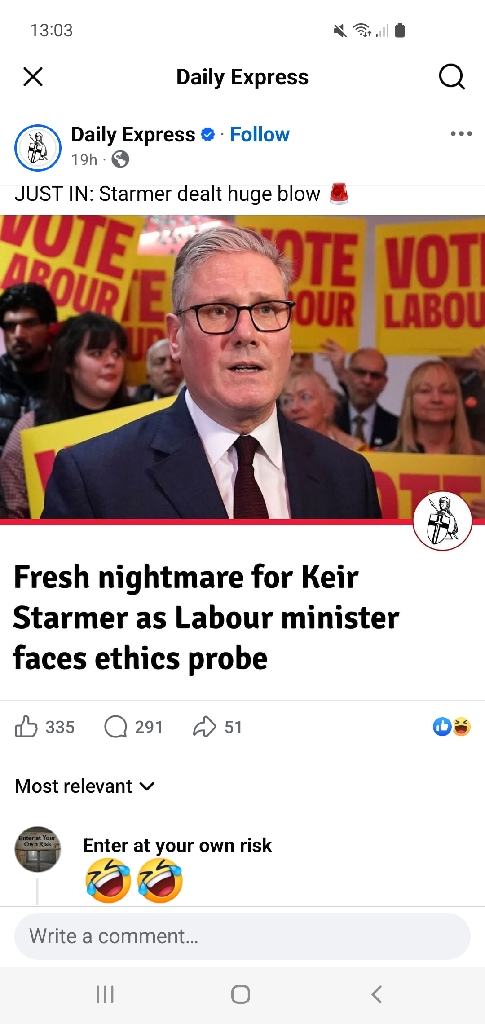Follow the Daily Express page
The width and height of the screenshot is (485, 1024).
(259, 135)
